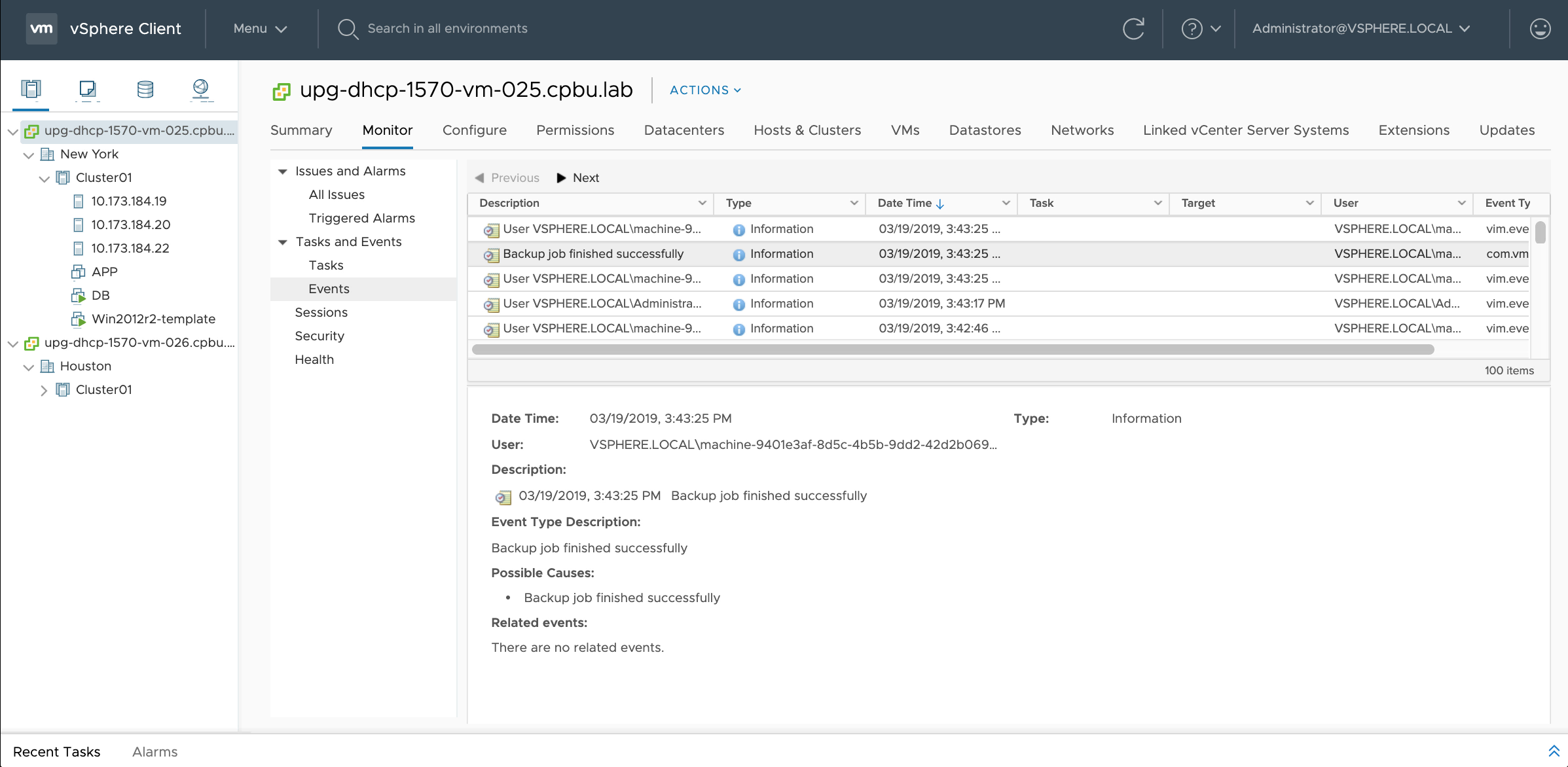
Task: Open the Hosts and Clusters inventory icon
Action: point(31,88)
